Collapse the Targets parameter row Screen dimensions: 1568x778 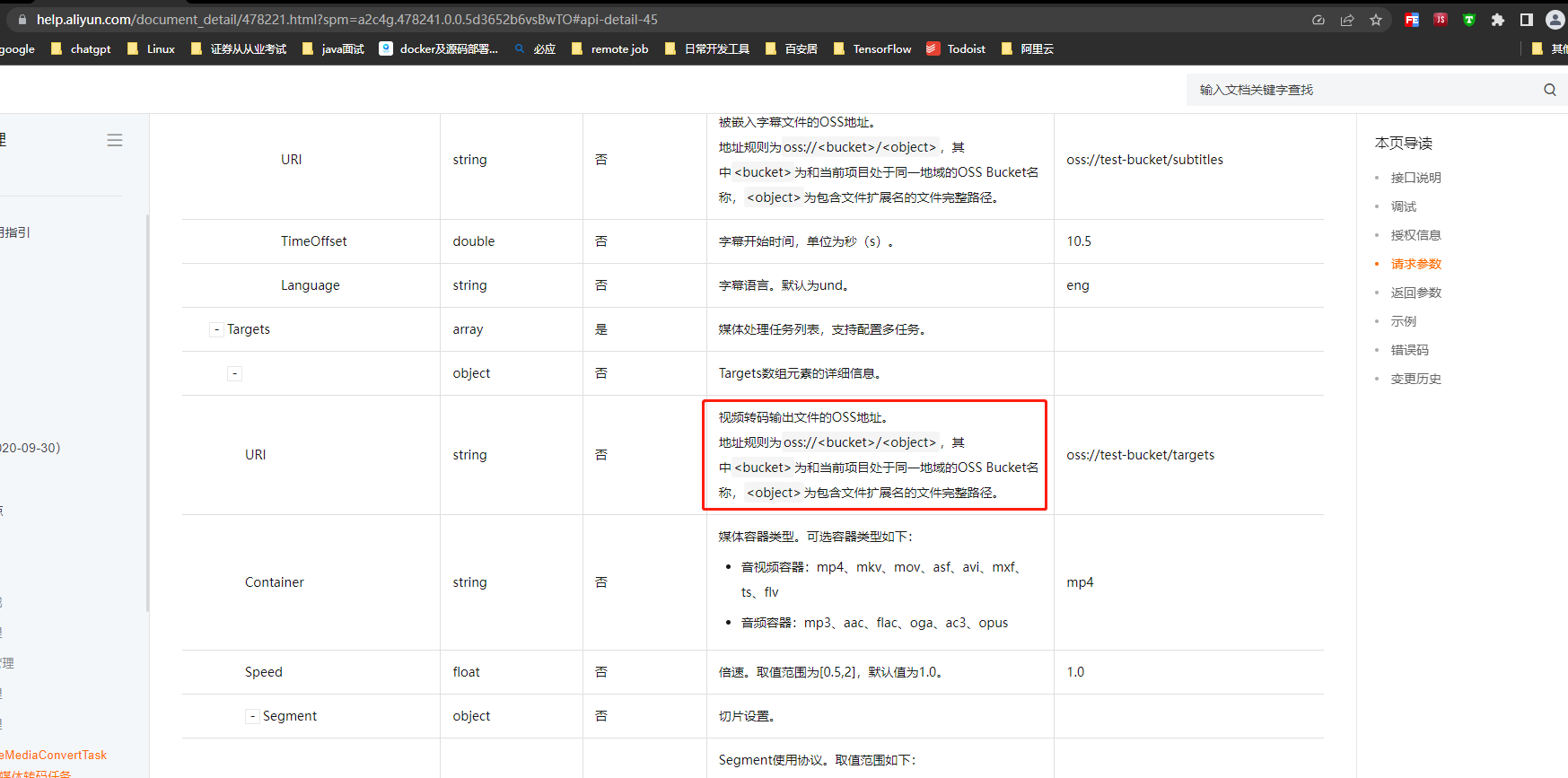[x=216, y=329]
